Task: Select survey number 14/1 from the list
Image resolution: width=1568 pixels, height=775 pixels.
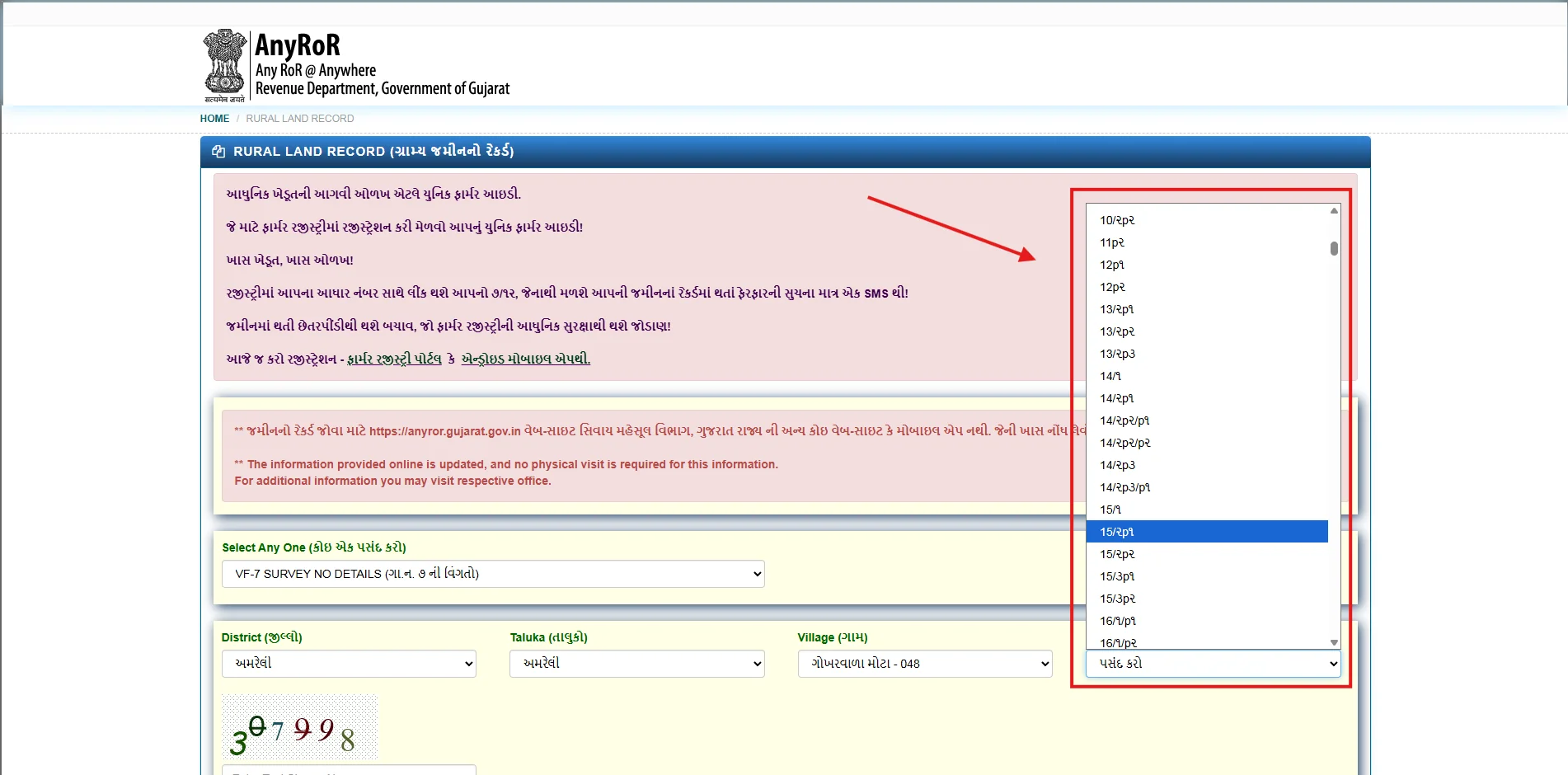Action: [1154, 375]
